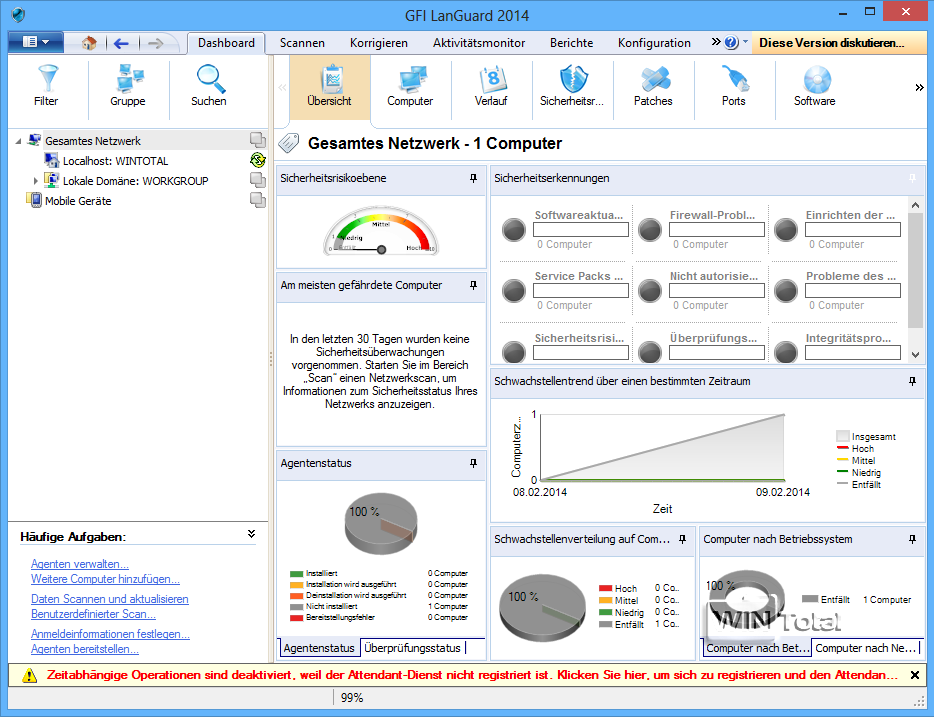Open the Sicherheitsr... shield view
Screen dimensions: 934x717
point(572,86)
